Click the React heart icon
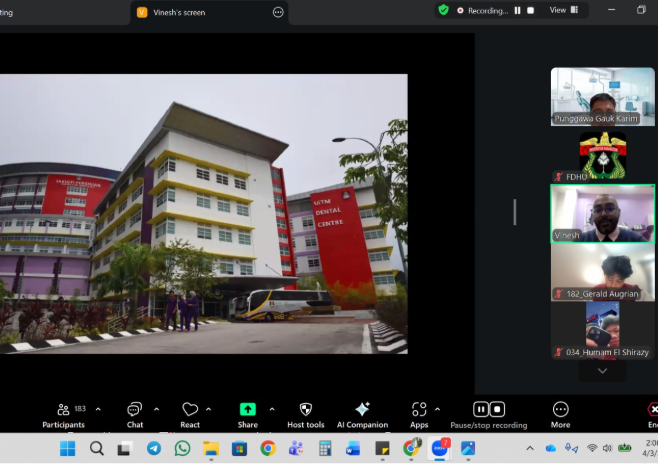Viewport: 658px width, 465px height. point(190,410)
